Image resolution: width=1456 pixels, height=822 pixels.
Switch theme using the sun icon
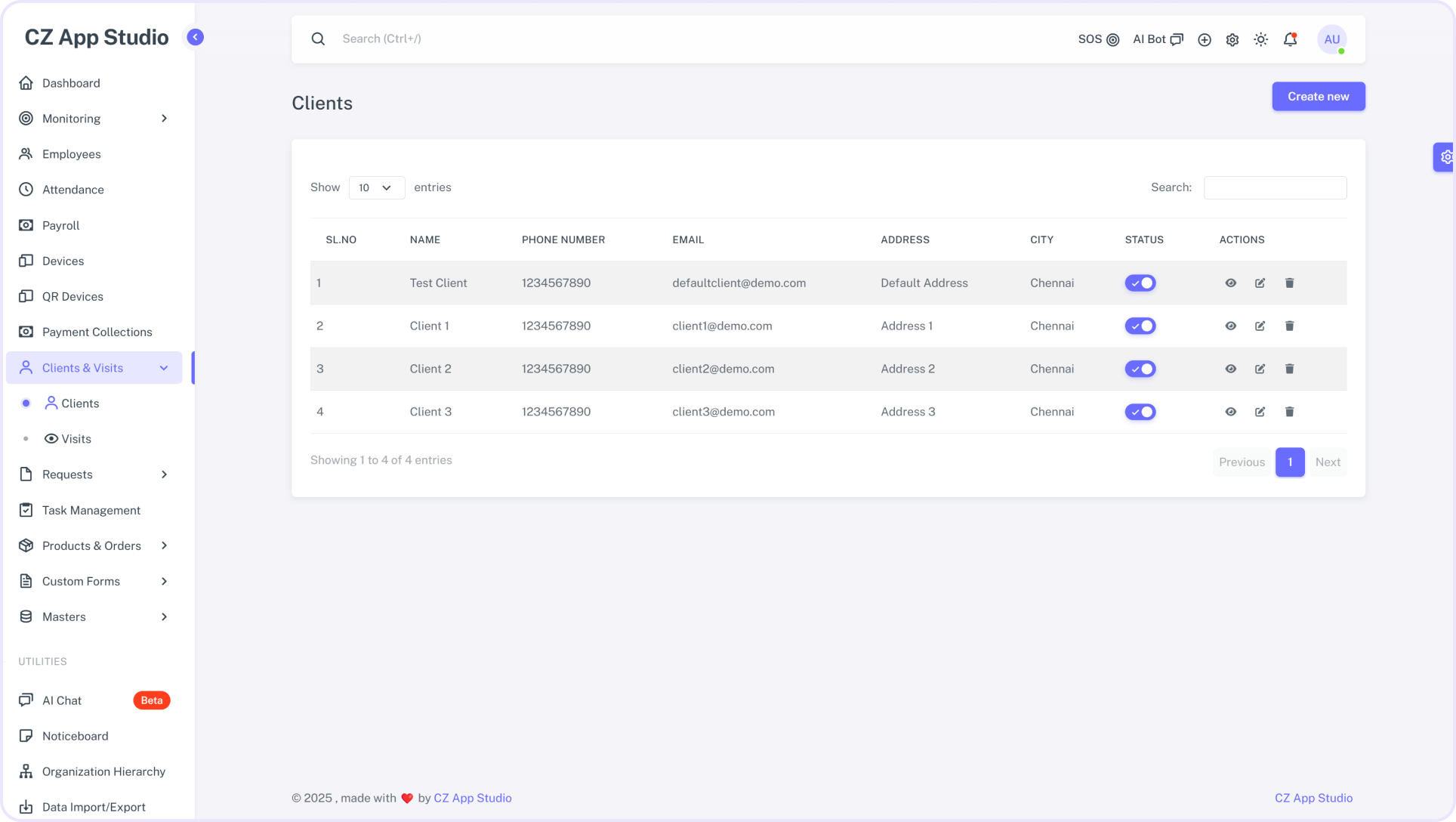(x=1260, y=39)
